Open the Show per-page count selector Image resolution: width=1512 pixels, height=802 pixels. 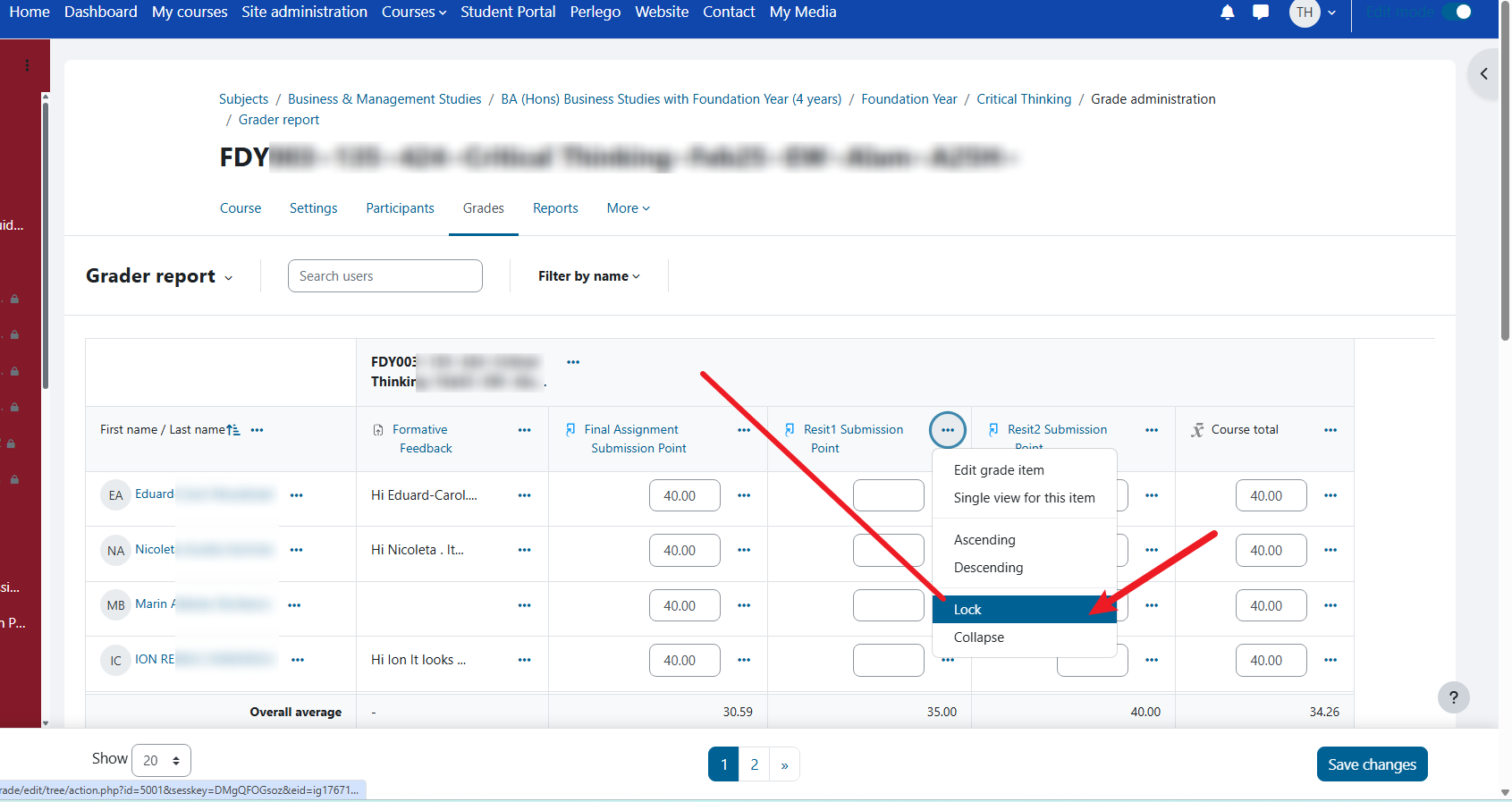pyautogui.click(x=161, y=760)
